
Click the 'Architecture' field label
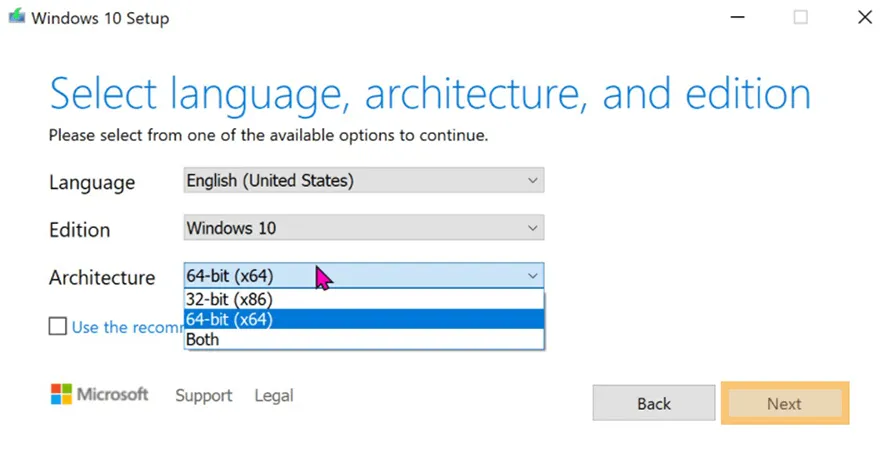pyautogui.click(x=102, y=277)
